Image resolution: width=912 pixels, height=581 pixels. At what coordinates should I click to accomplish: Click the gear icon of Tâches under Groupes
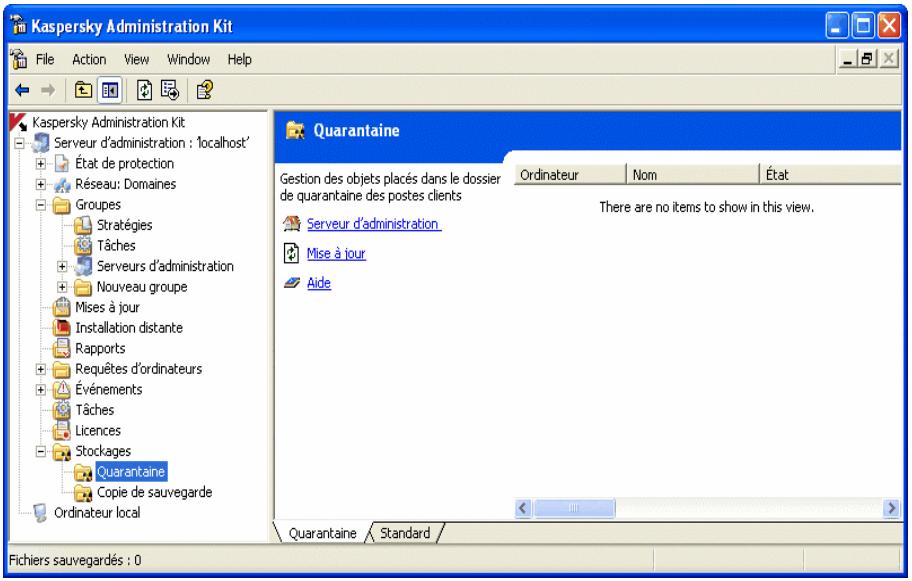(83, 245)
